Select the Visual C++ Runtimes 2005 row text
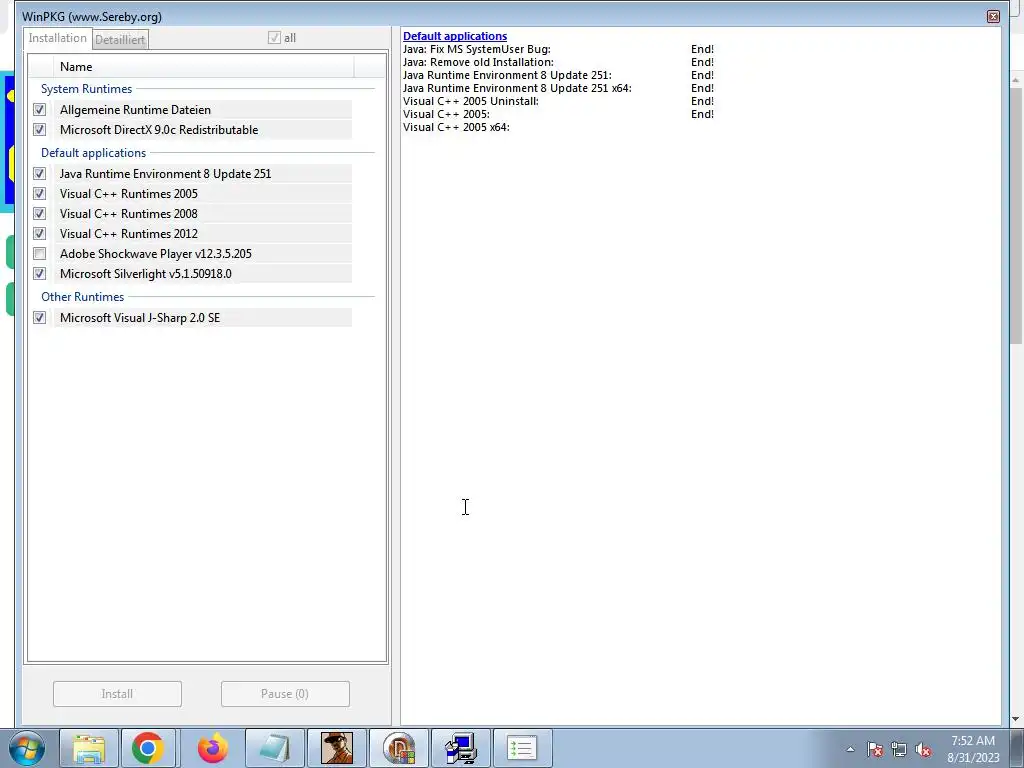Viewport: 1024px width, 768px height. [129, 194]
